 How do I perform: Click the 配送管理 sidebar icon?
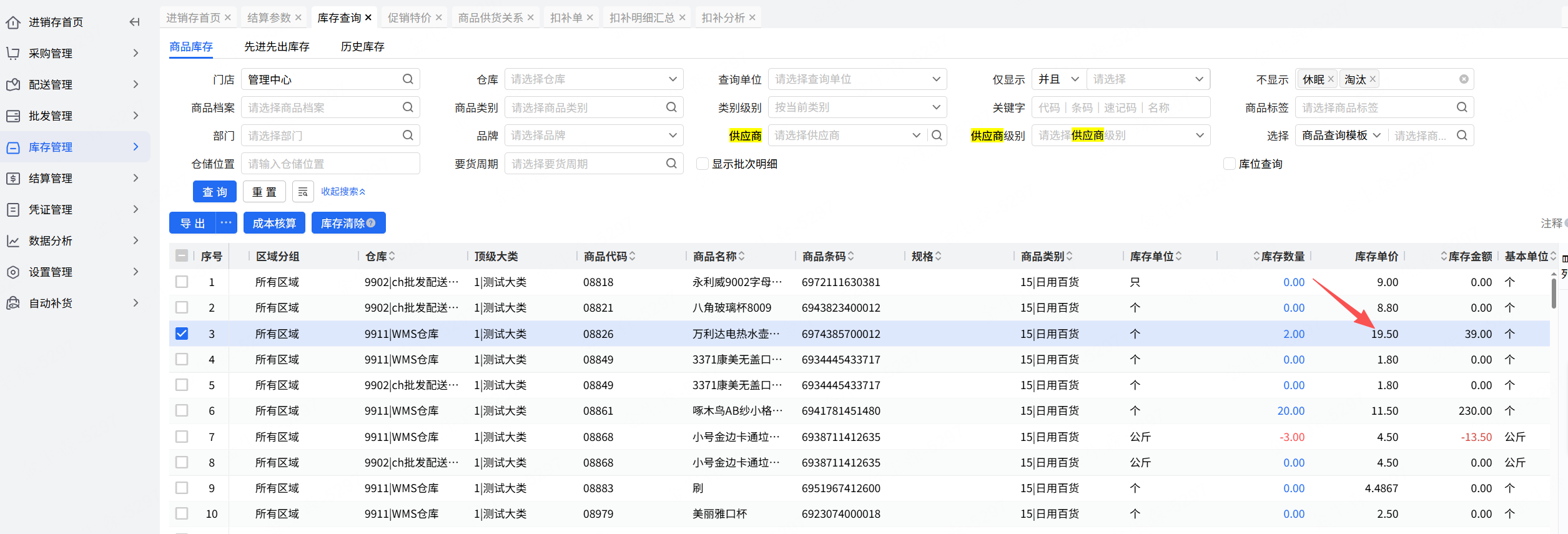(13, 85)
